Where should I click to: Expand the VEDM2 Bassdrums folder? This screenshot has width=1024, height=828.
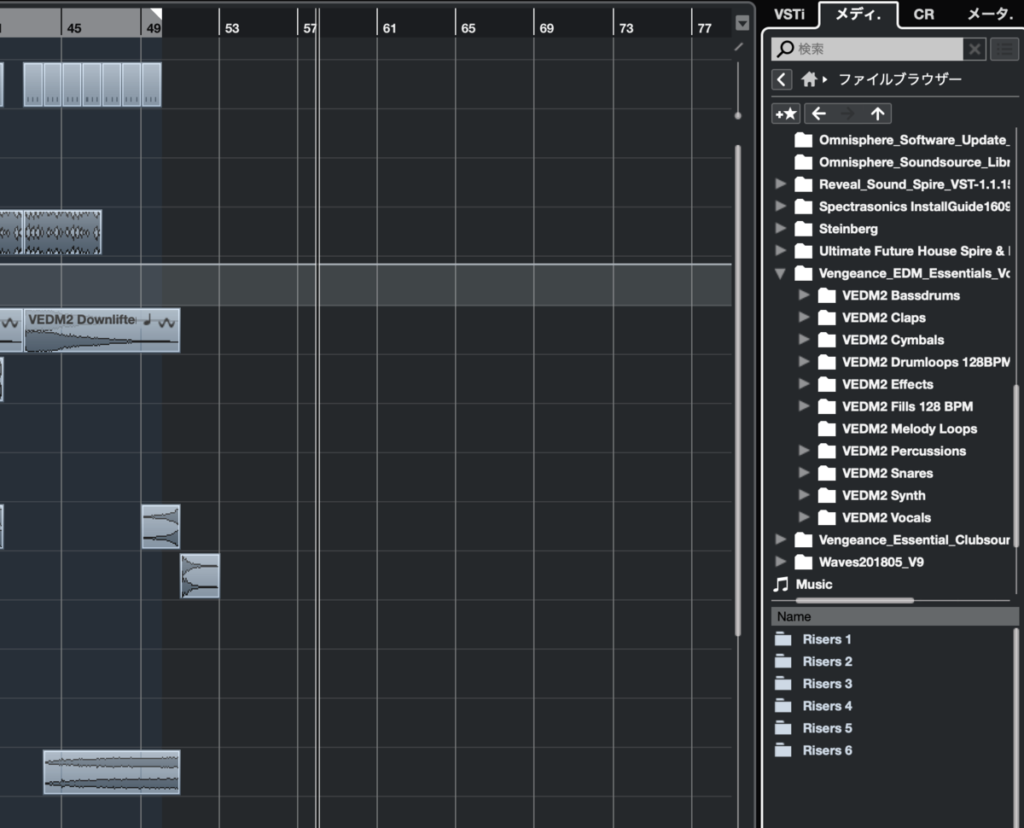[804, 295]
